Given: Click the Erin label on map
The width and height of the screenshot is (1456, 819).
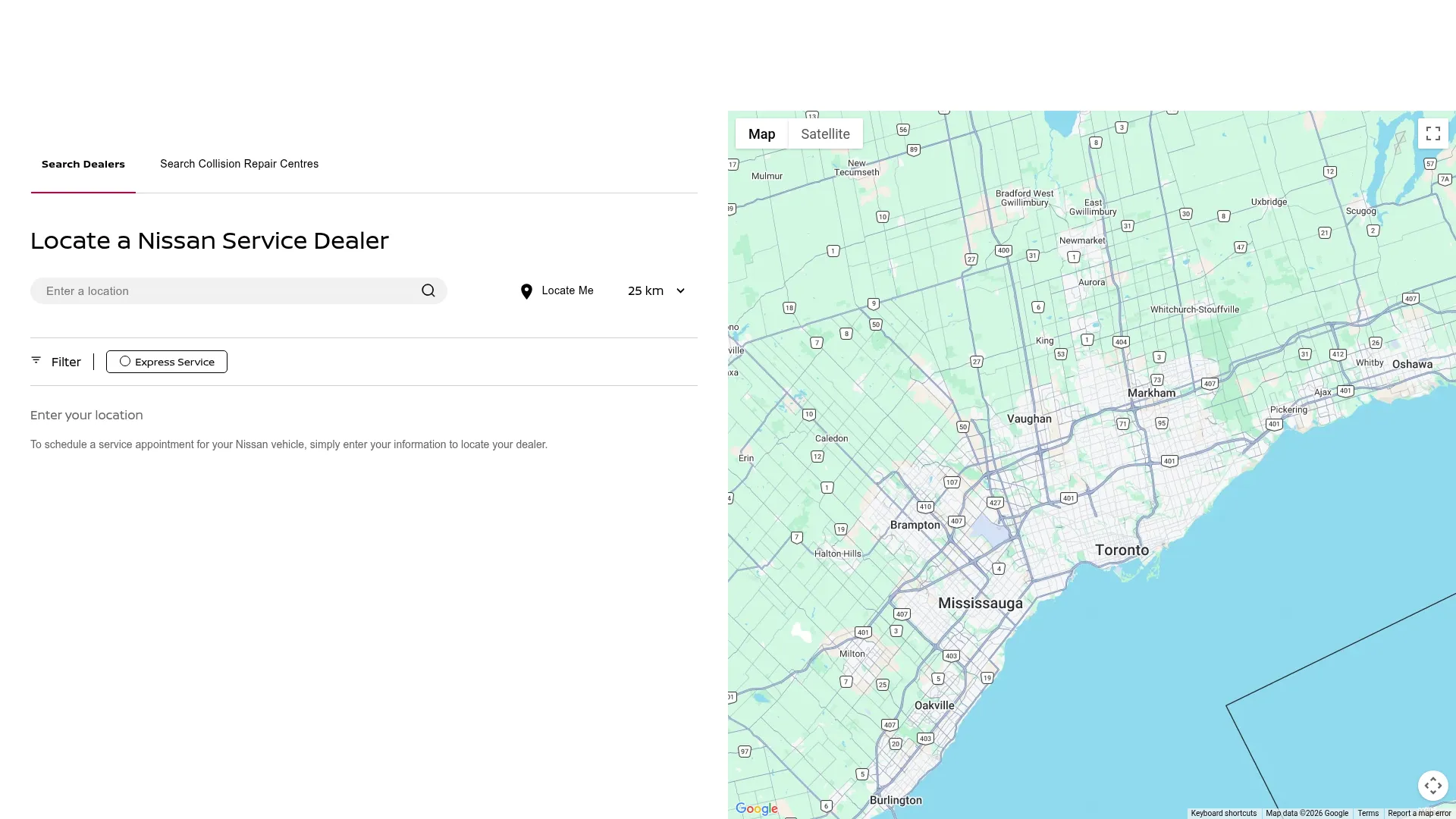Looking at the screenshot, I should [746, 458].
